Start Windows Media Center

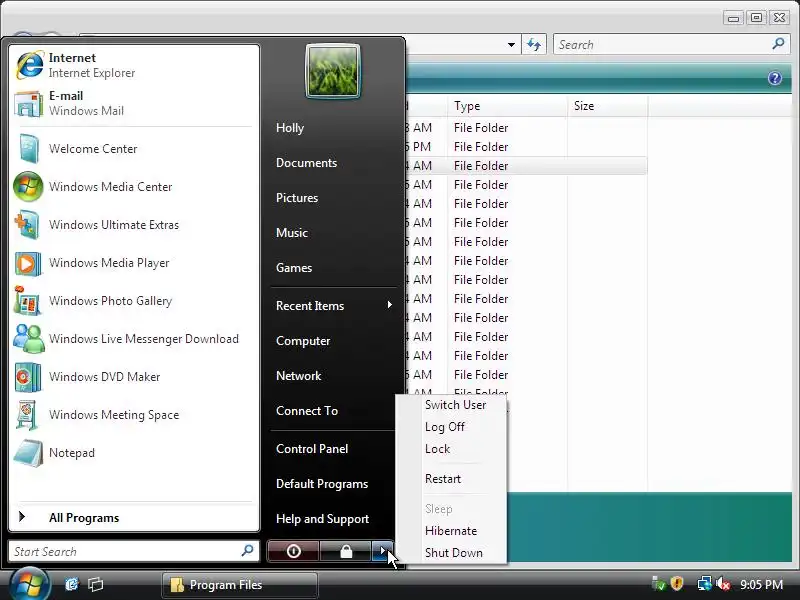pyautogui.click(x=134, y=187)
